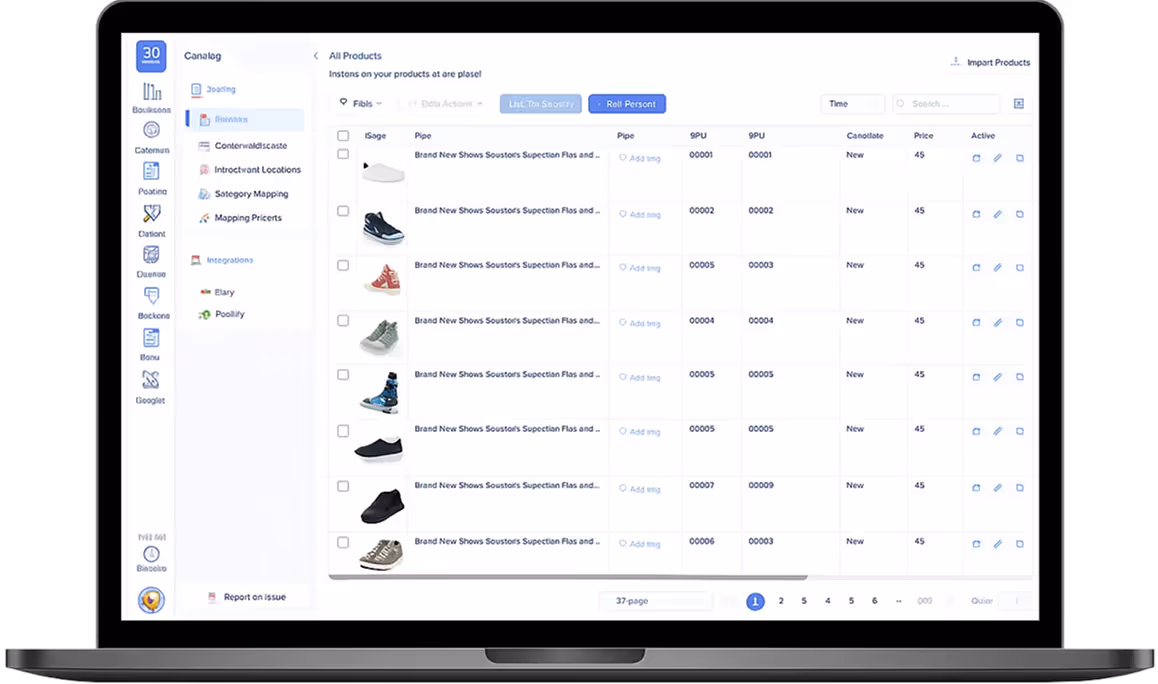Click the copy icon in row 00001
Image resolution: width=1158 pixels, height=684 pixels.
point(1020,158)
